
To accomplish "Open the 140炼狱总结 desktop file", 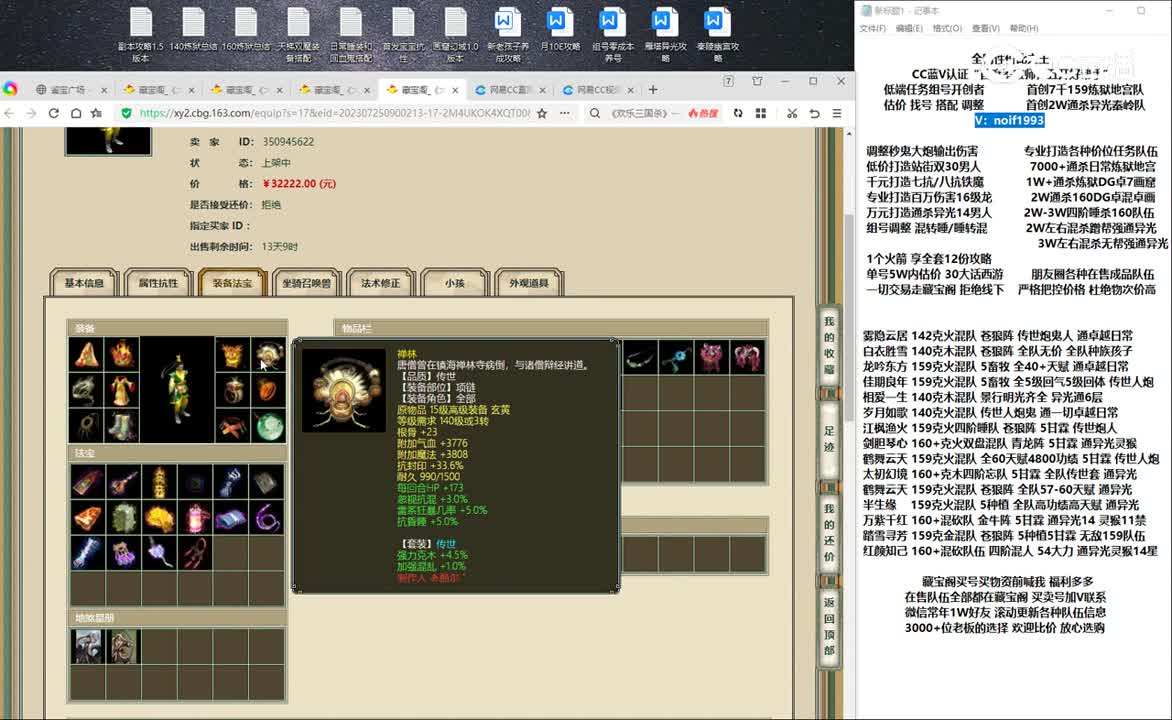I will [193, 30].
